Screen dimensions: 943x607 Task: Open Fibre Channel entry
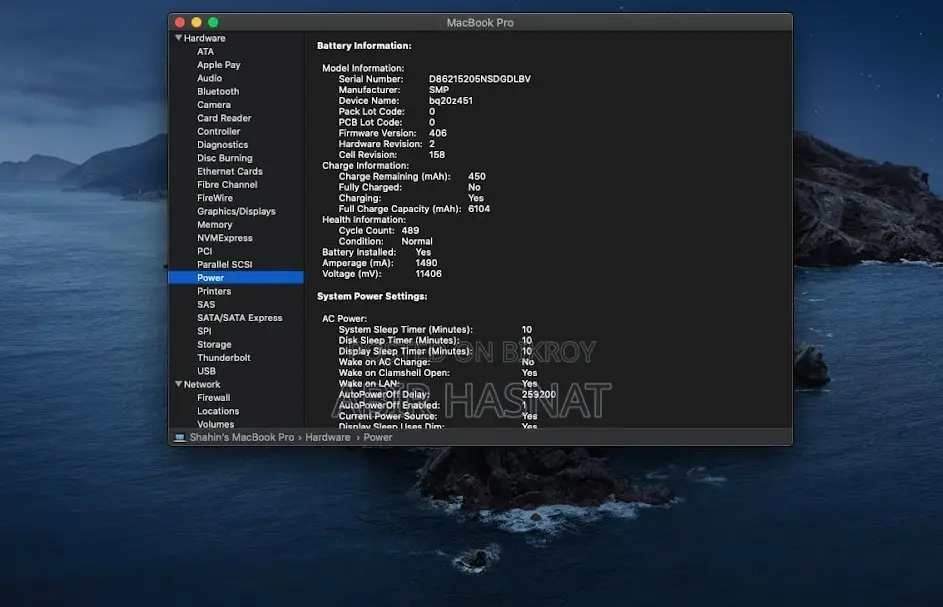click(x=227, y=185)
